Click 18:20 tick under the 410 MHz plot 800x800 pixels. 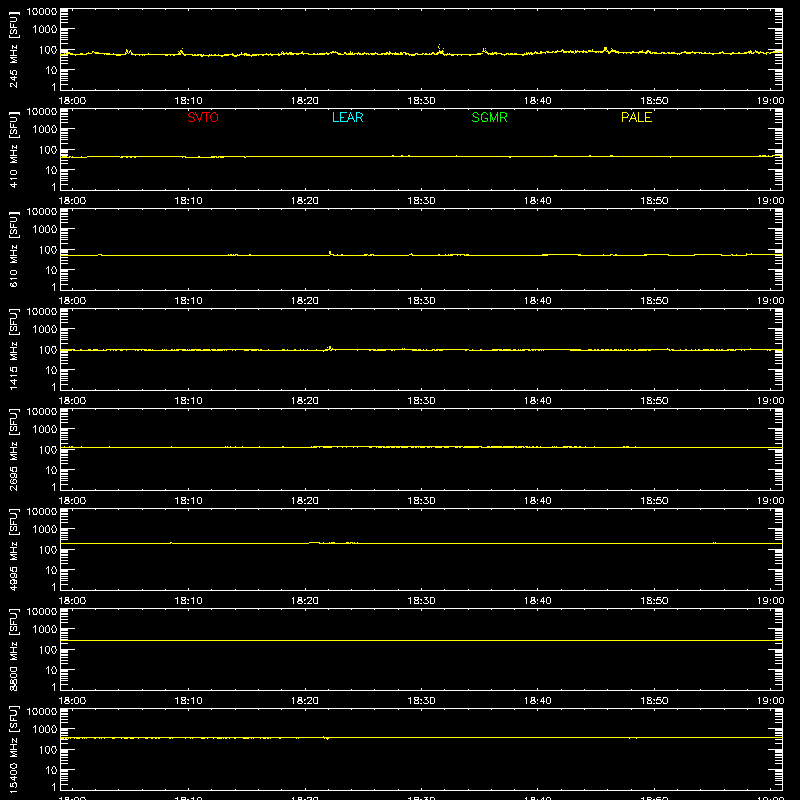click(x=305, y=201)
